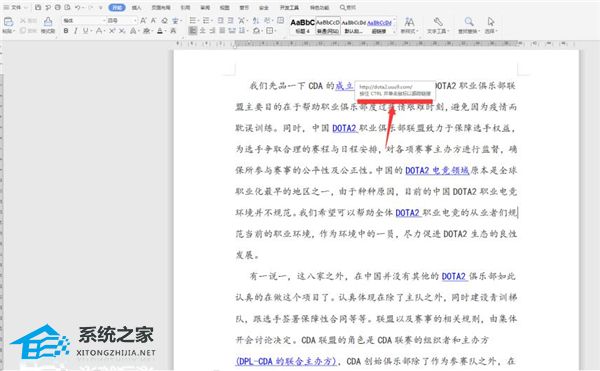Right align text with the align right icon

(212, 31)
